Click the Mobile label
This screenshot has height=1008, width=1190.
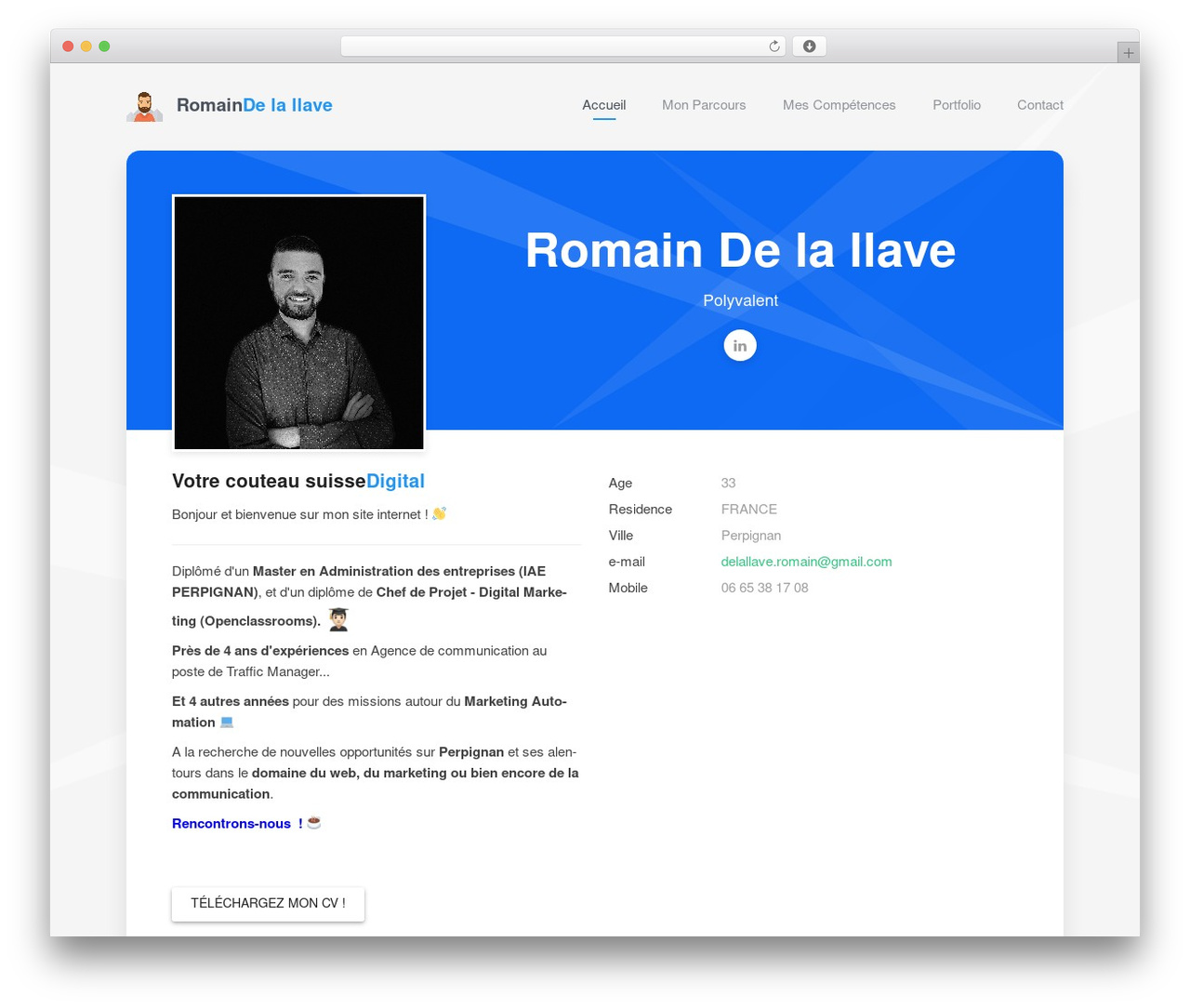tap(628, 588)
